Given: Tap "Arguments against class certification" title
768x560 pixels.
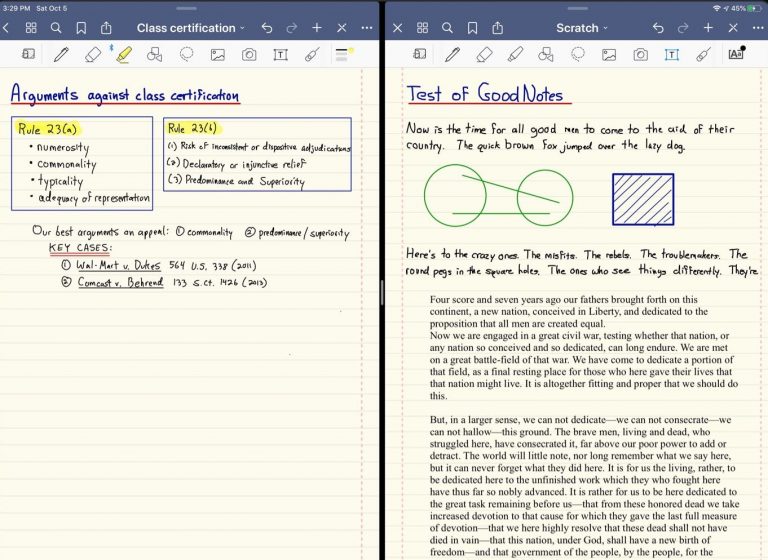Looking at the screenshot, I should [x=125, y=94].
